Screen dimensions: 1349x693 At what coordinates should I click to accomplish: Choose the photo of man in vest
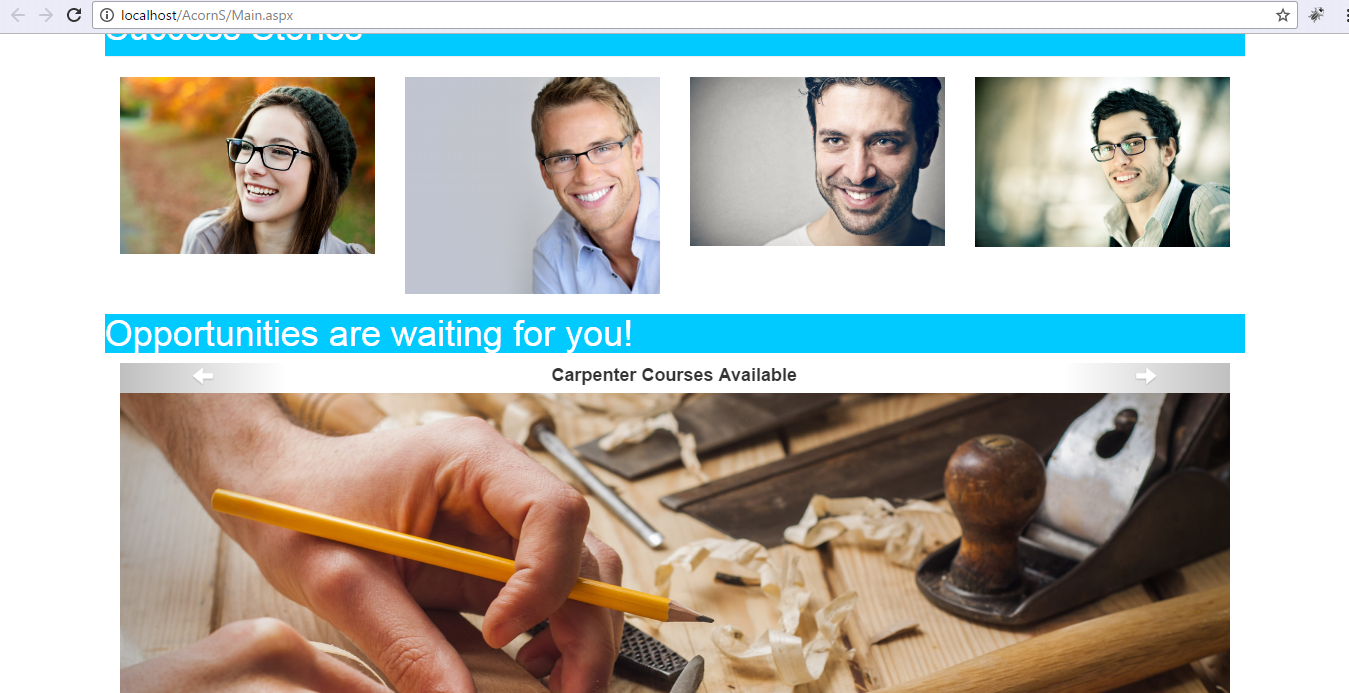tap(1102, 162)
